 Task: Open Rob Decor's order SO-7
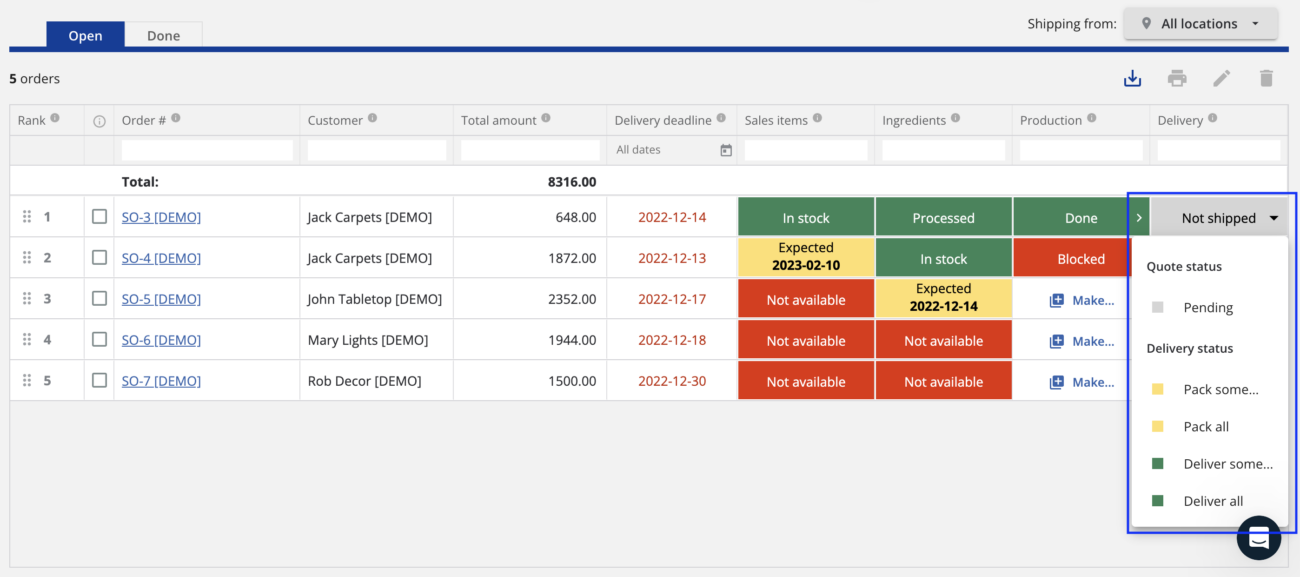(161, 380)
